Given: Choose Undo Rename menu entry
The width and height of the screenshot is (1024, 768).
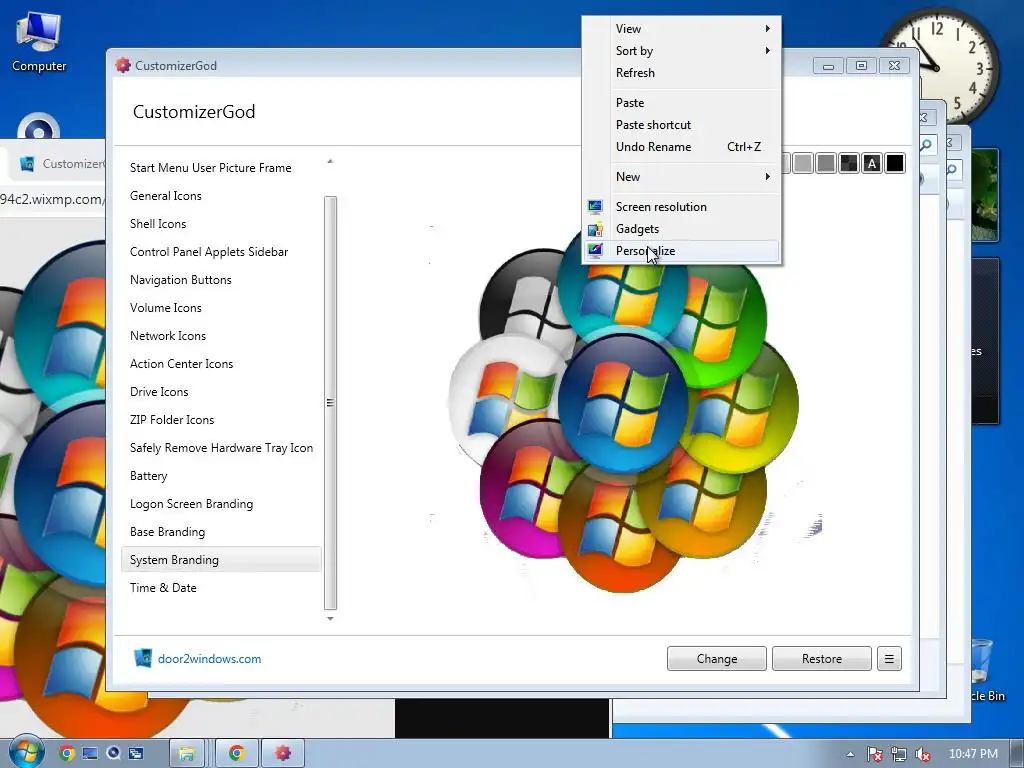Looking at the screenshot, I should click(681, 147).
